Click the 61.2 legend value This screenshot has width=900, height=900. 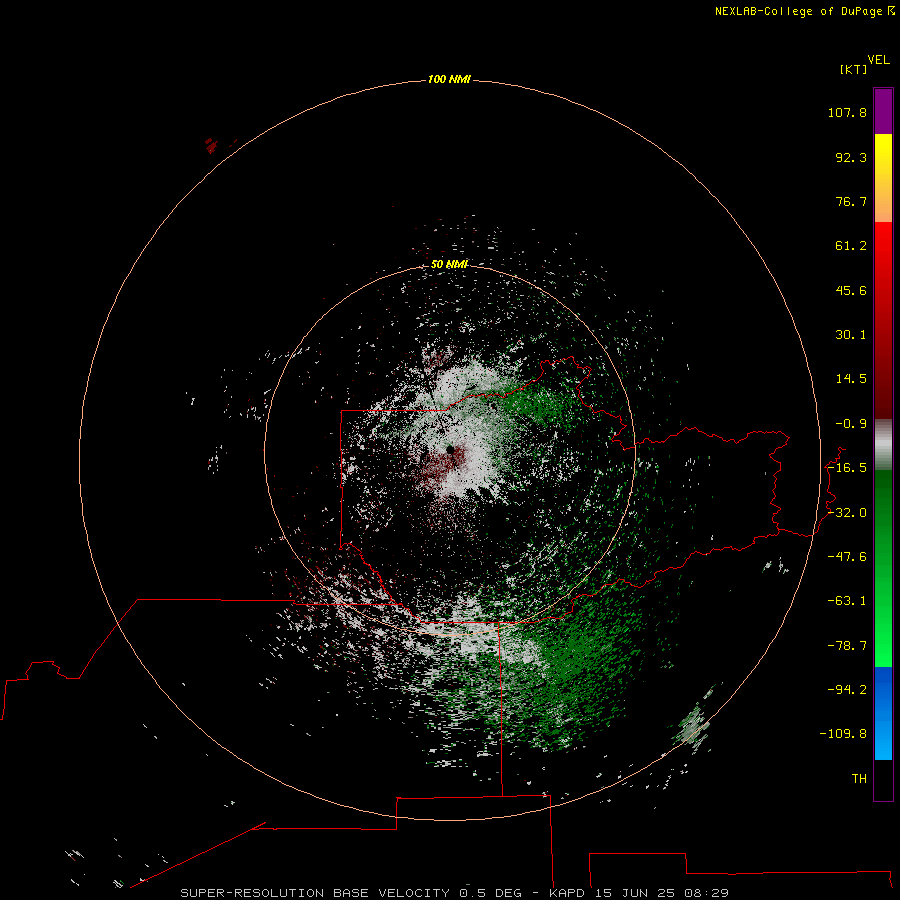(x=851, y=246)
